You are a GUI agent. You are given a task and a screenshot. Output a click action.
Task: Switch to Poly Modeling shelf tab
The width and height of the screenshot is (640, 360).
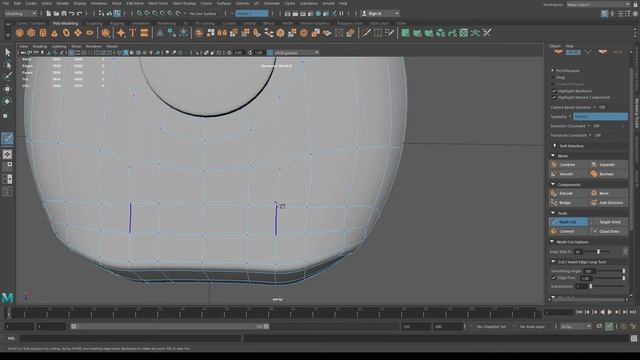(x=65, y=23)
